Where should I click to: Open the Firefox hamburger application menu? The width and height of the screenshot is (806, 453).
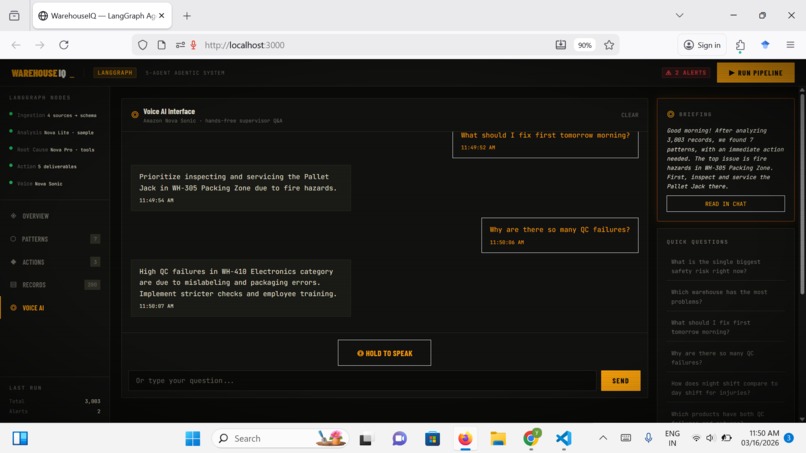tap(790, 45)
